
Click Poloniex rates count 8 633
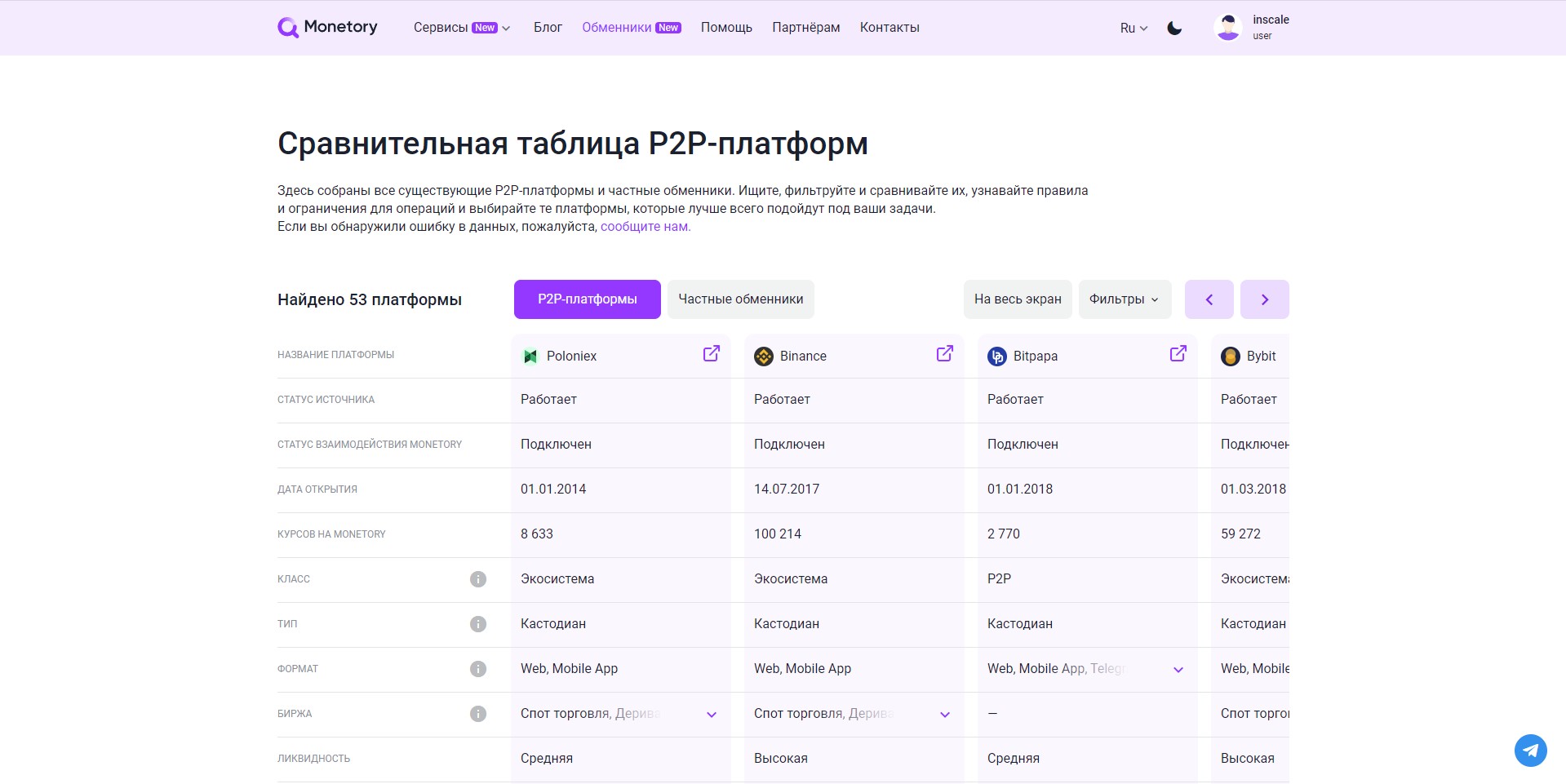pos(537,534)
